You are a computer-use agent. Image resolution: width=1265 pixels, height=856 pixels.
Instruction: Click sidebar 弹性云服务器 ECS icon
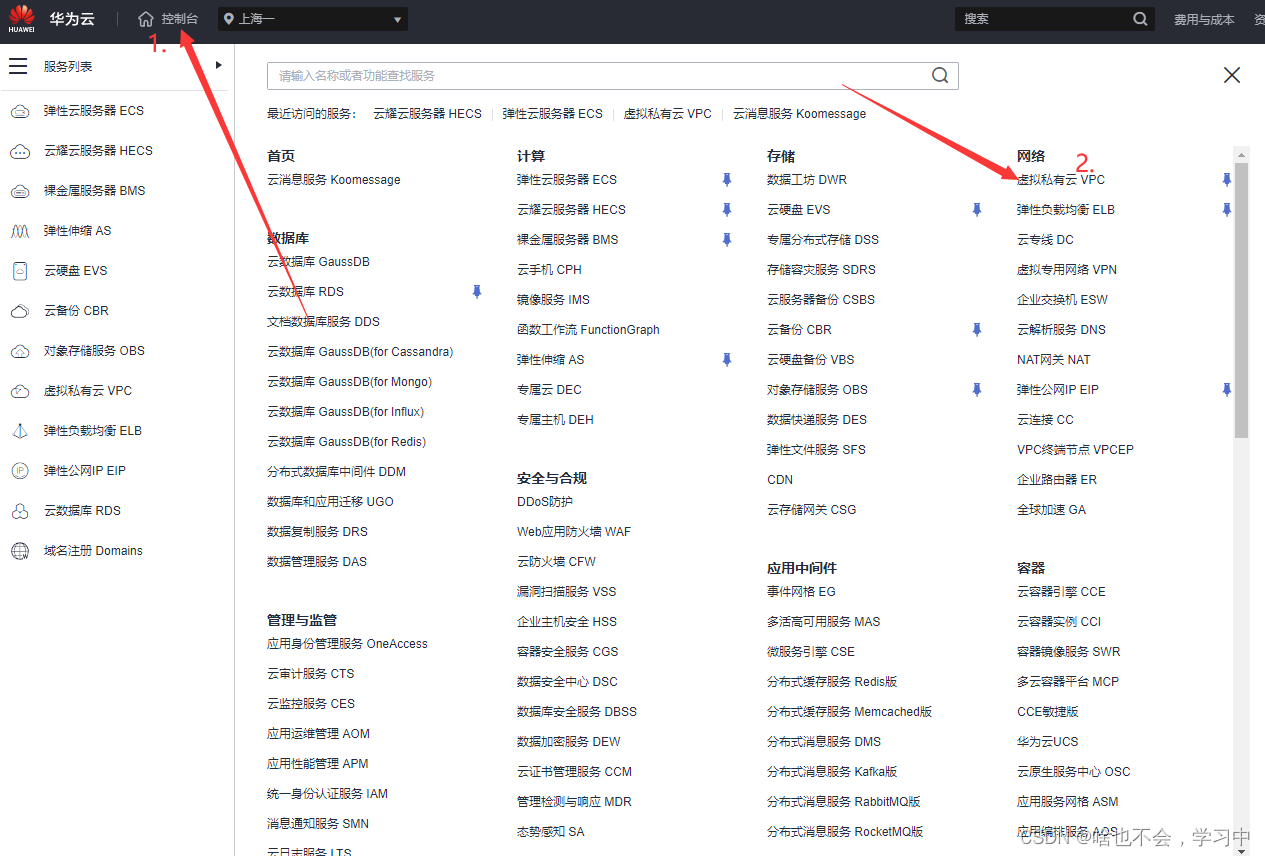click(x=20, y=111)
